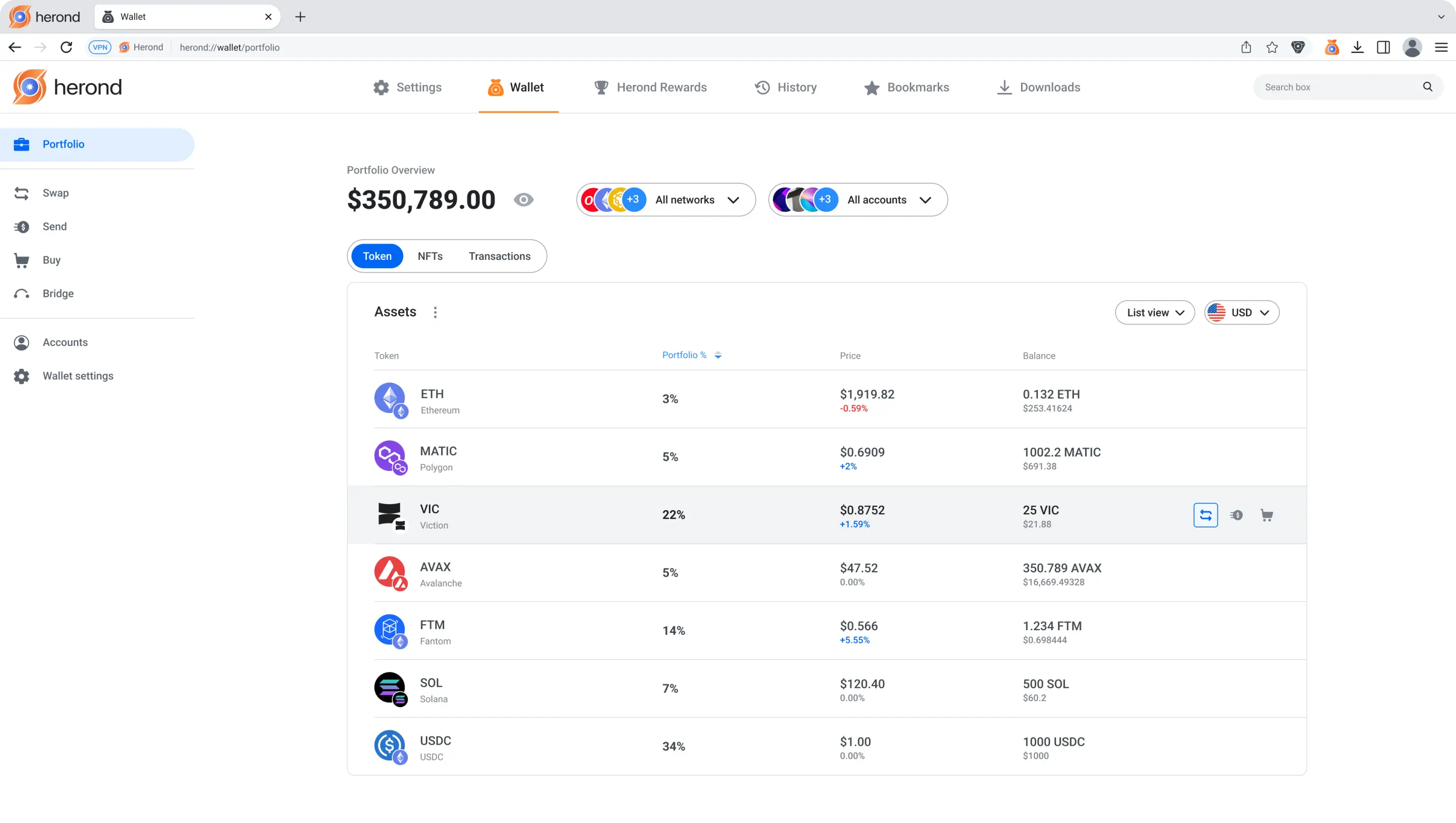The image size is (1456, 823).
Task: Click the Herond logo in page header
Action: pyautogui.click(x=67, y=87)
